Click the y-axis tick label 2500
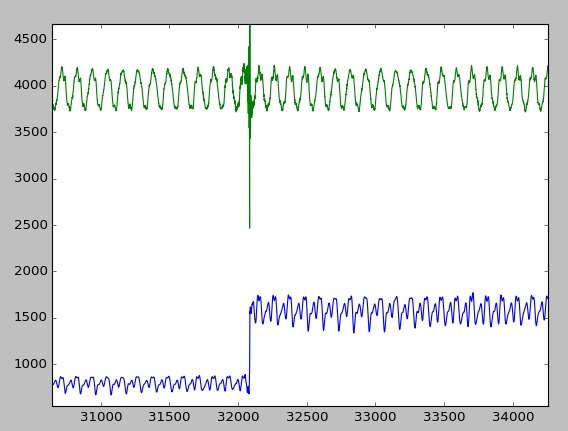This screenshot has height=431, width=568. pos(31,225)
